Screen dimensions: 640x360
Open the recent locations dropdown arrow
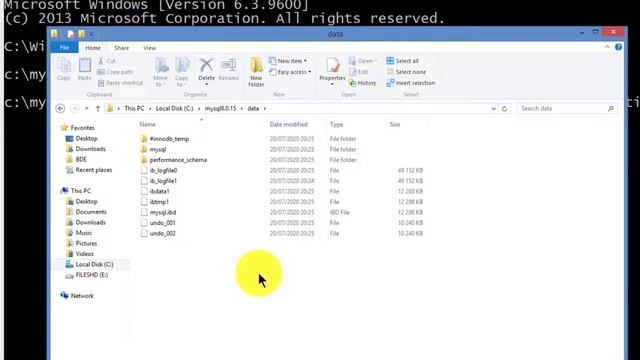(87, 109)
